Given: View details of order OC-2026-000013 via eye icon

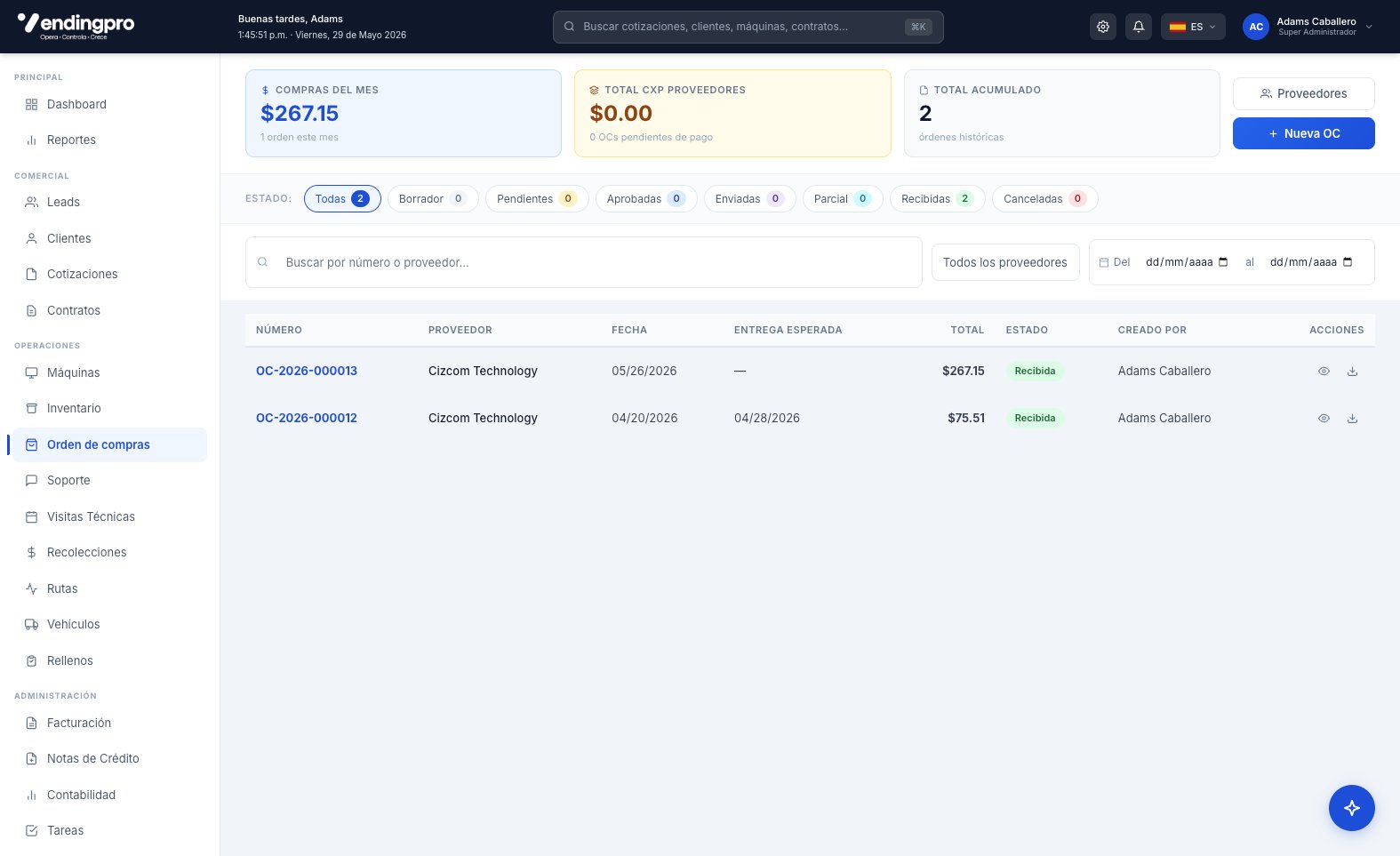Looking at the screenshot, I should [1324, 372].
